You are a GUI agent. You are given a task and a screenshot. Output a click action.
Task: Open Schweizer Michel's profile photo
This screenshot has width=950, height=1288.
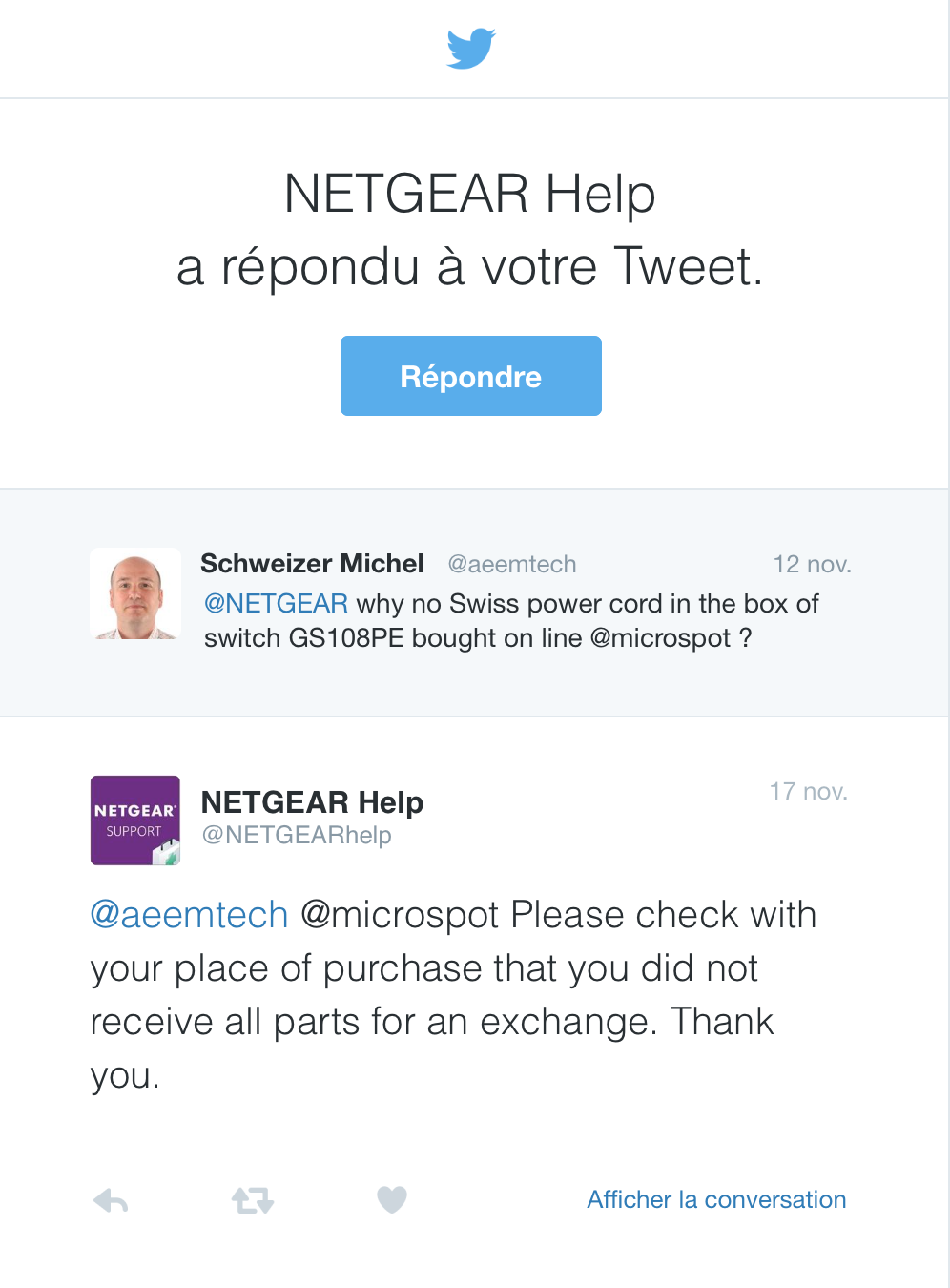click(x=135, y=593)
